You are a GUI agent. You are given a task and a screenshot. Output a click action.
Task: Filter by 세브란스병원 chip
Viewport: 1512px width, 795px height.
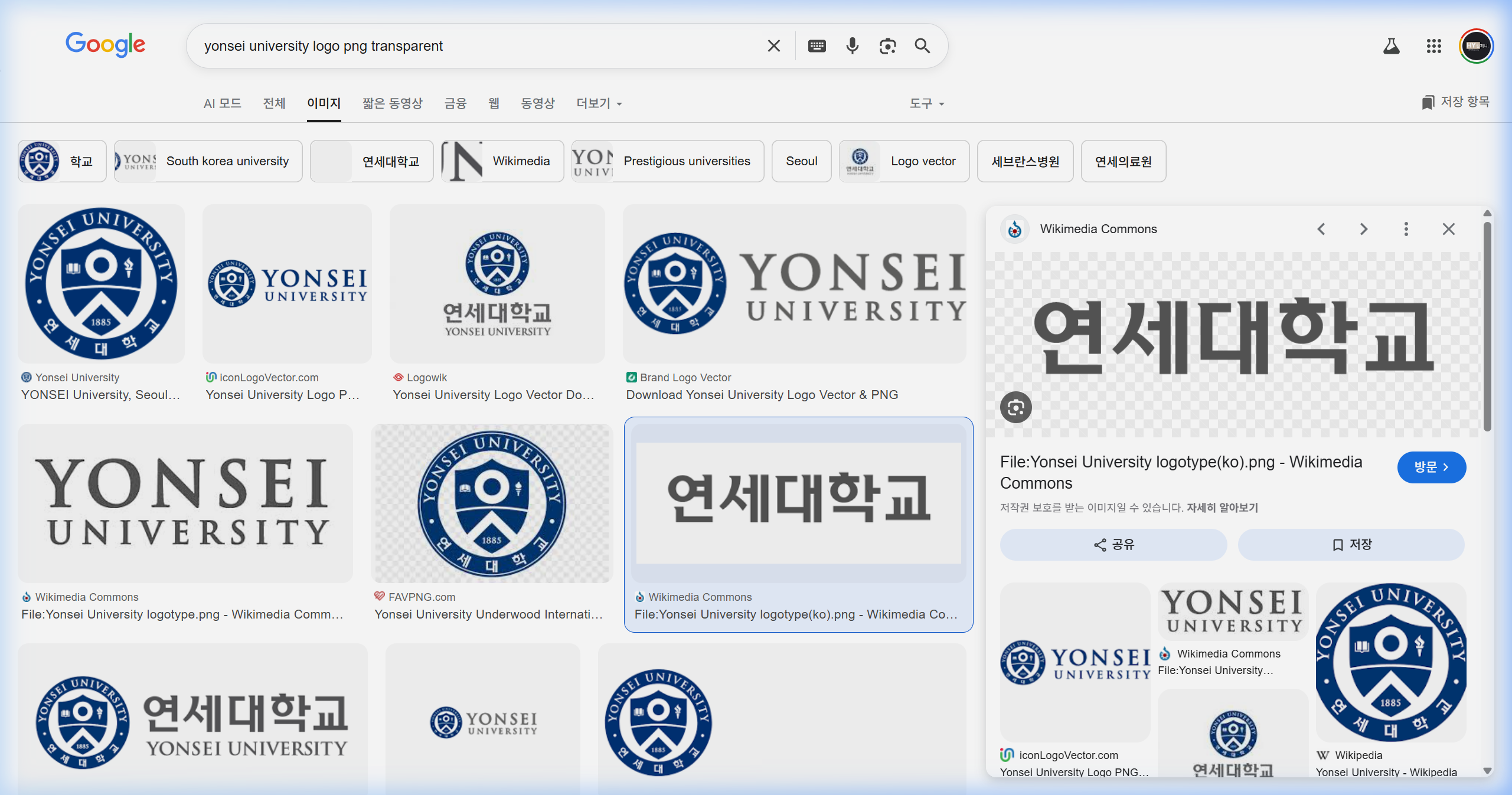1025,161
